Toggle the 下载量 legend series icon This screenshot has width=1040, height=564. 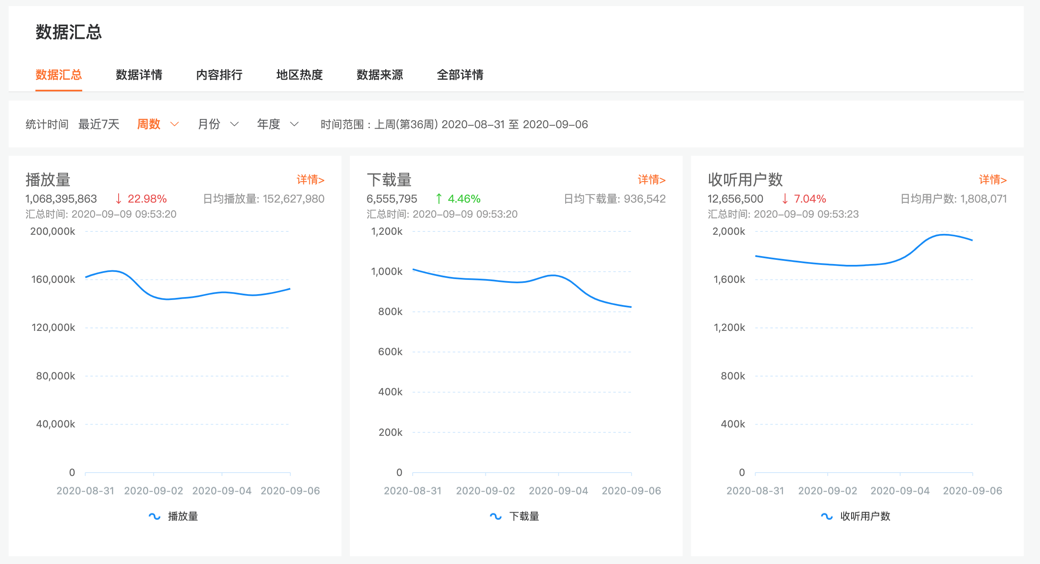pos(495,517)
